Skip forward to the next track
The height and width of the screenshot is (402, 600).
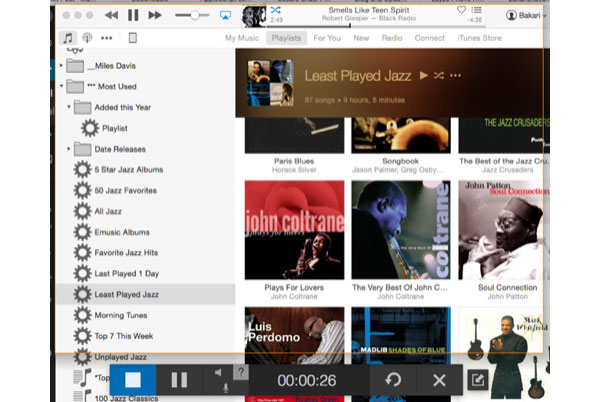pyautogui.click(x=155, y=15)
